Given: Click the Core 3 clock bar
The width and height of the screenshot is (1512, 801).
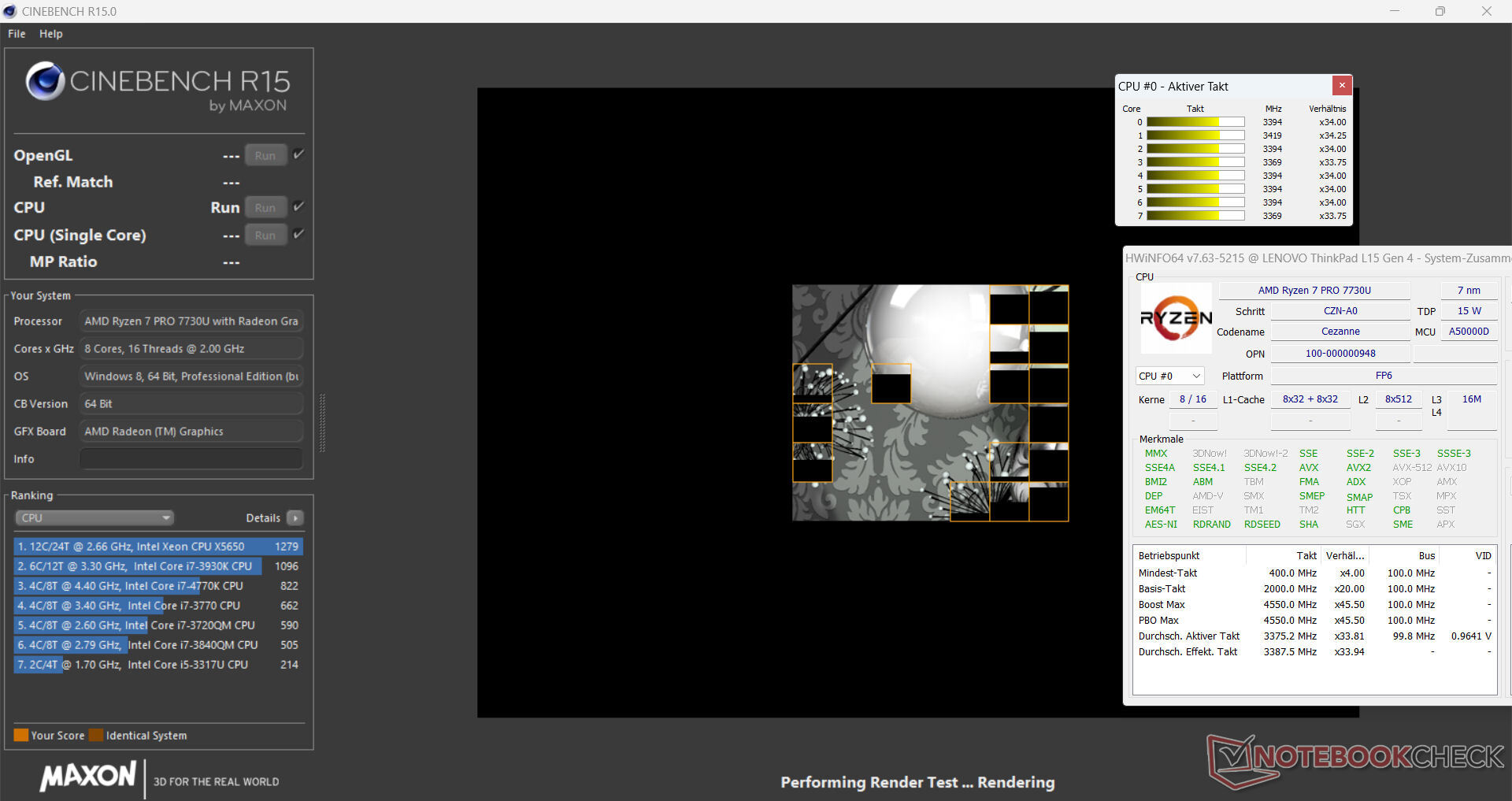Looking at the screenshot, I should (1195, 162).
